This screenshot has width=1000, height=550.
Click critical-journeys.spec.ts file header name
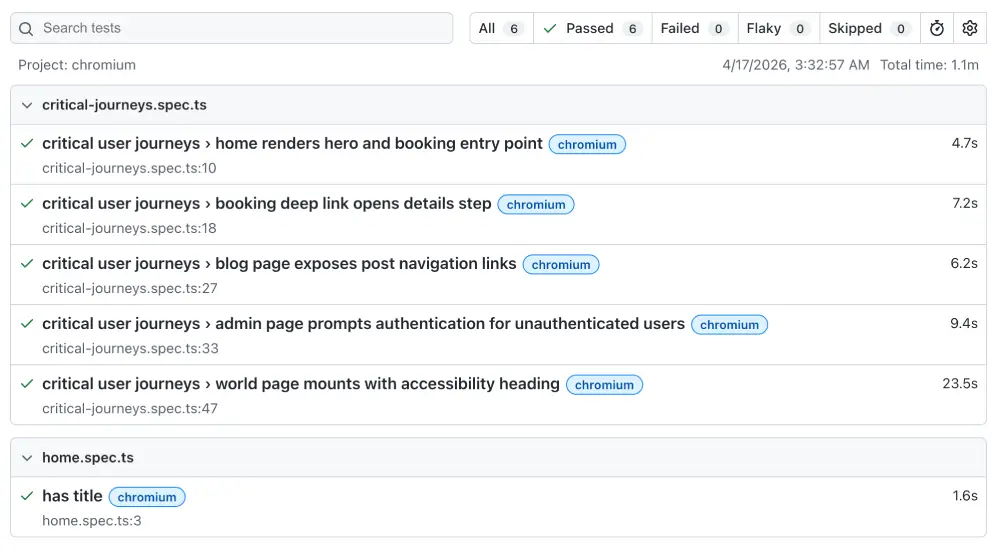[x=124, y=105]
